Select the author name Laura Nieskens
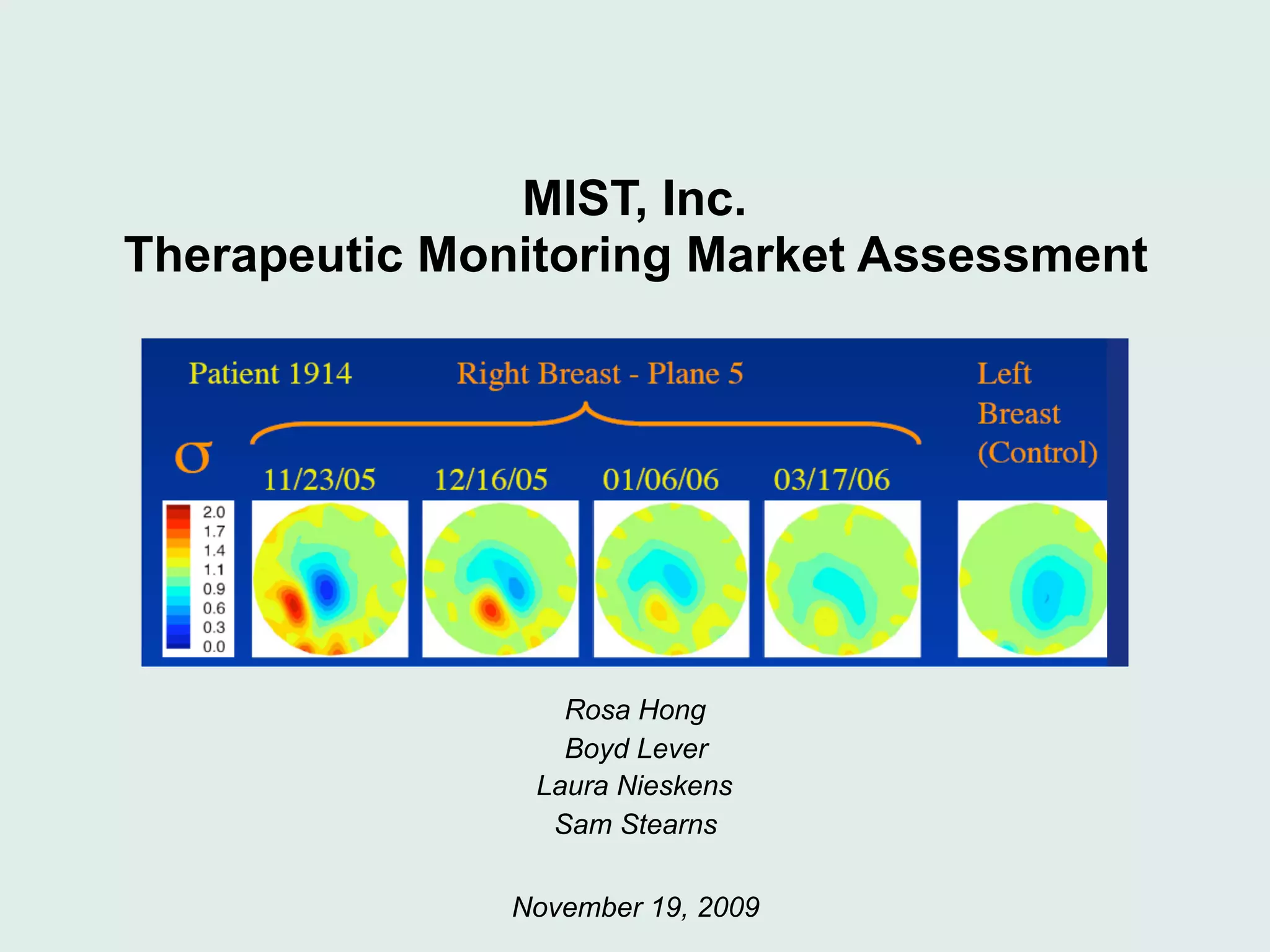Viewport: 1270px width, 952px height. coord(634,786)
